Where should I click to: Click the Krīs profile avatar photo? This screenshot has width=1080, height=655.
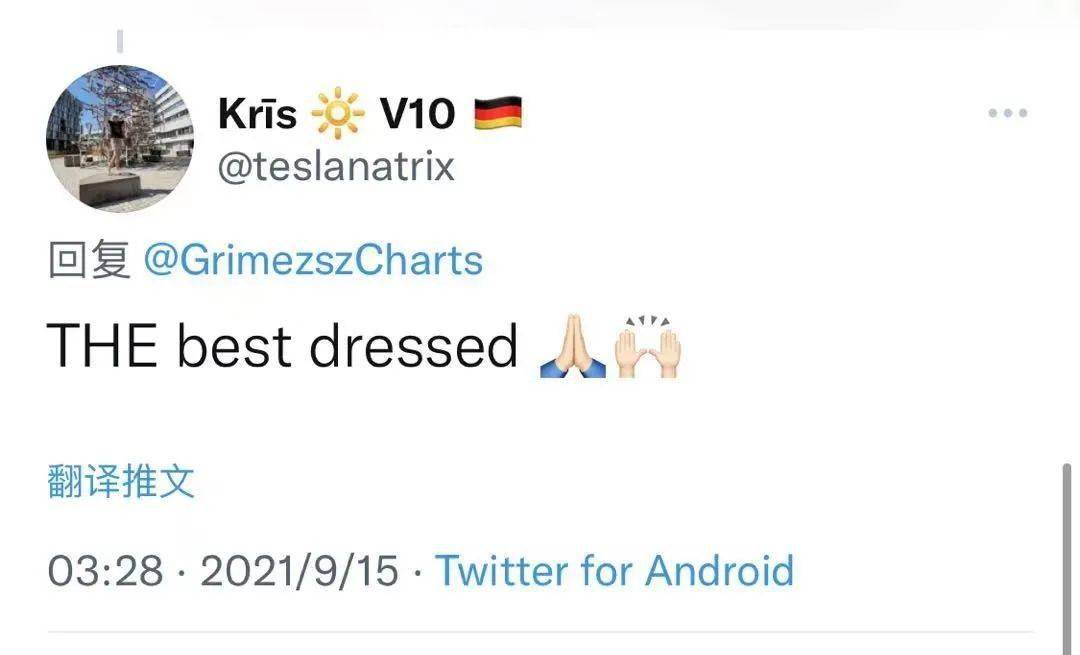[x=119, y=139]
